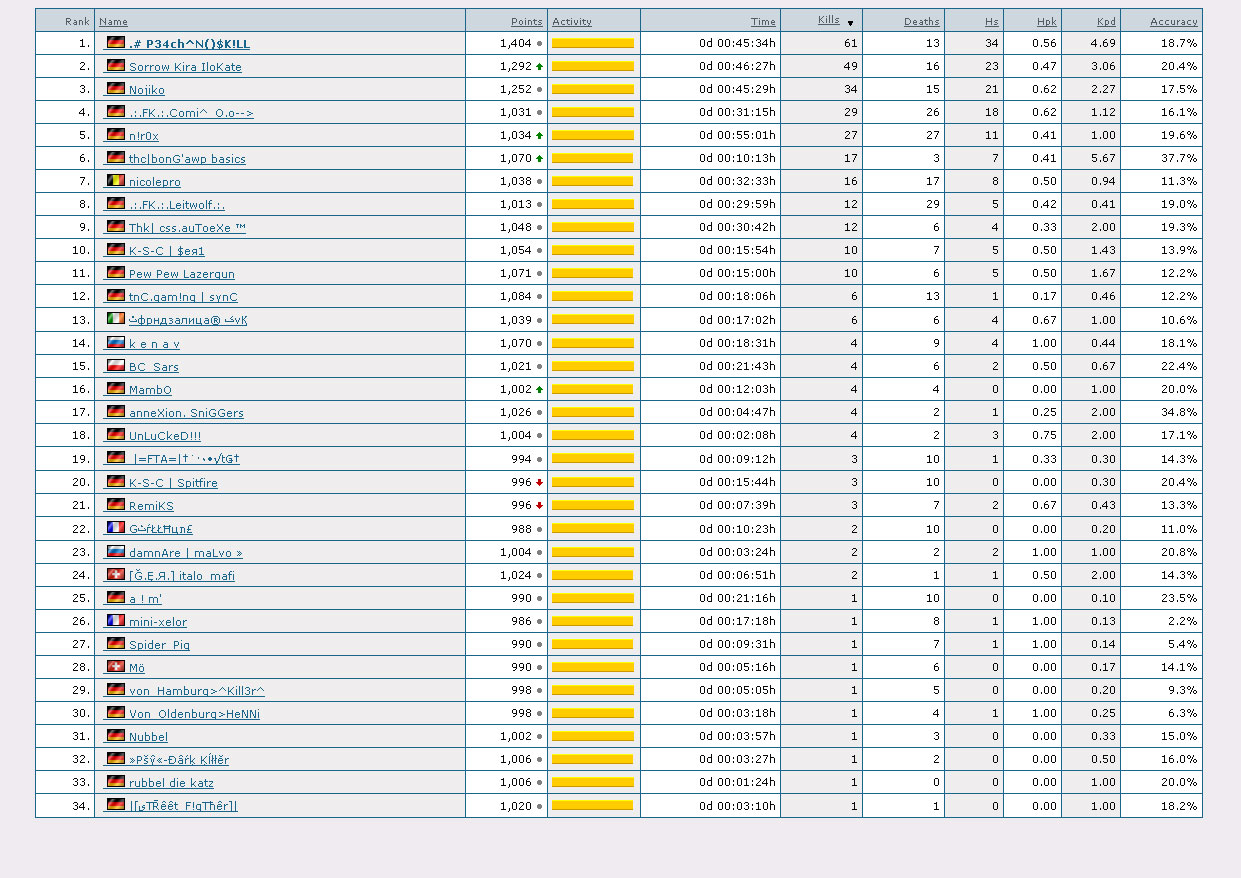Sort by Accuracy column header
The height and width of the screenshot is (878, 1241).
coord(1173,21)
